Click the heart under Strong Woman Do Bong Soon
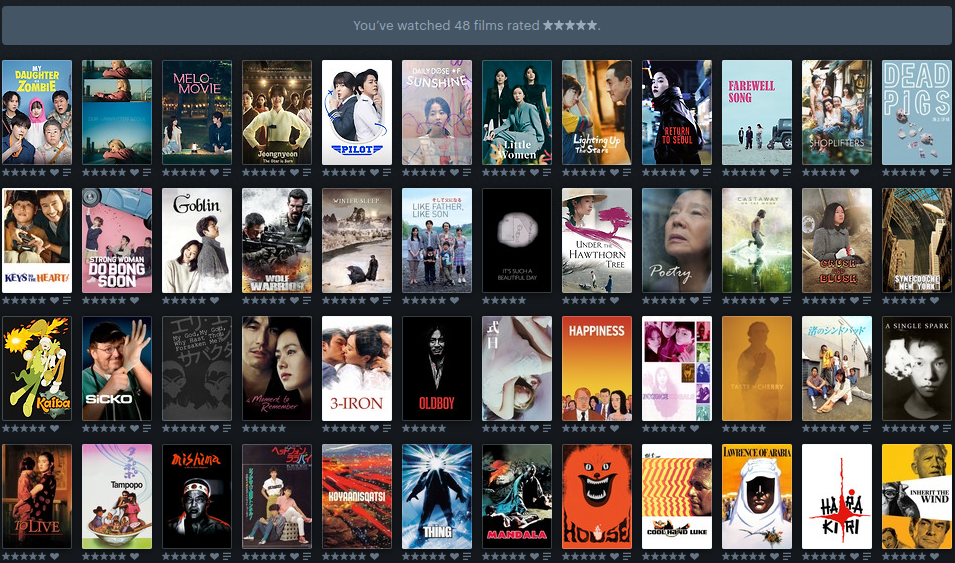This screenshot has height=563, width=955. [x=134, y=300]
